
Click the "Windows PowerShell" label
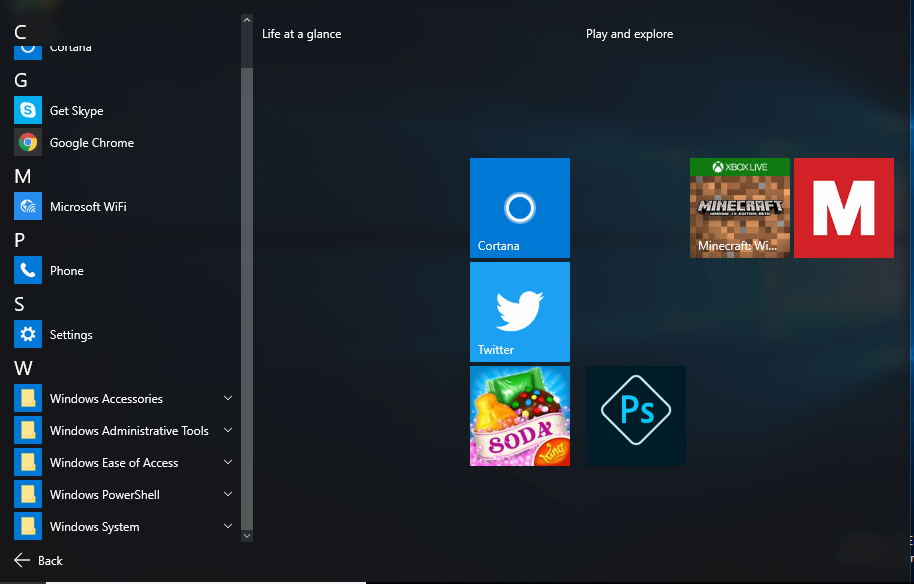(105, 494)
